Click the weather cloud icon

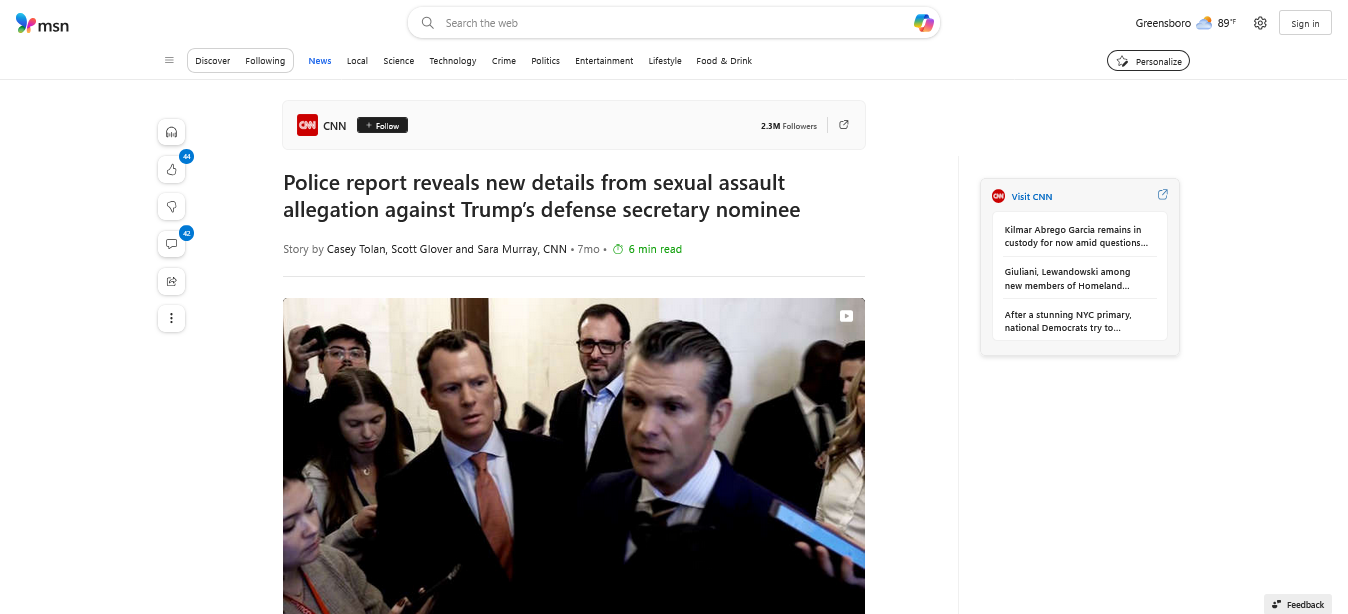coord(1204,23)
